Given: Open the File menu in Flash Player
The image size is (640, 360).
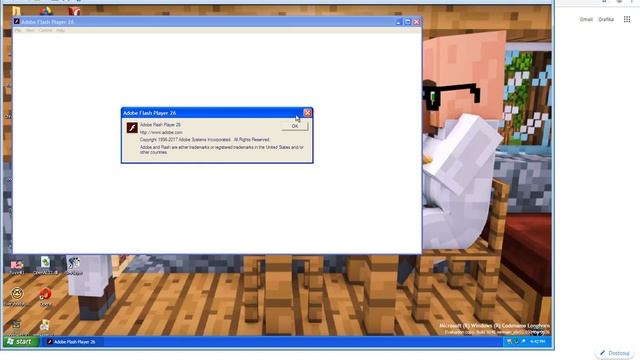Looking at the screenshot, I should [18, 31].
